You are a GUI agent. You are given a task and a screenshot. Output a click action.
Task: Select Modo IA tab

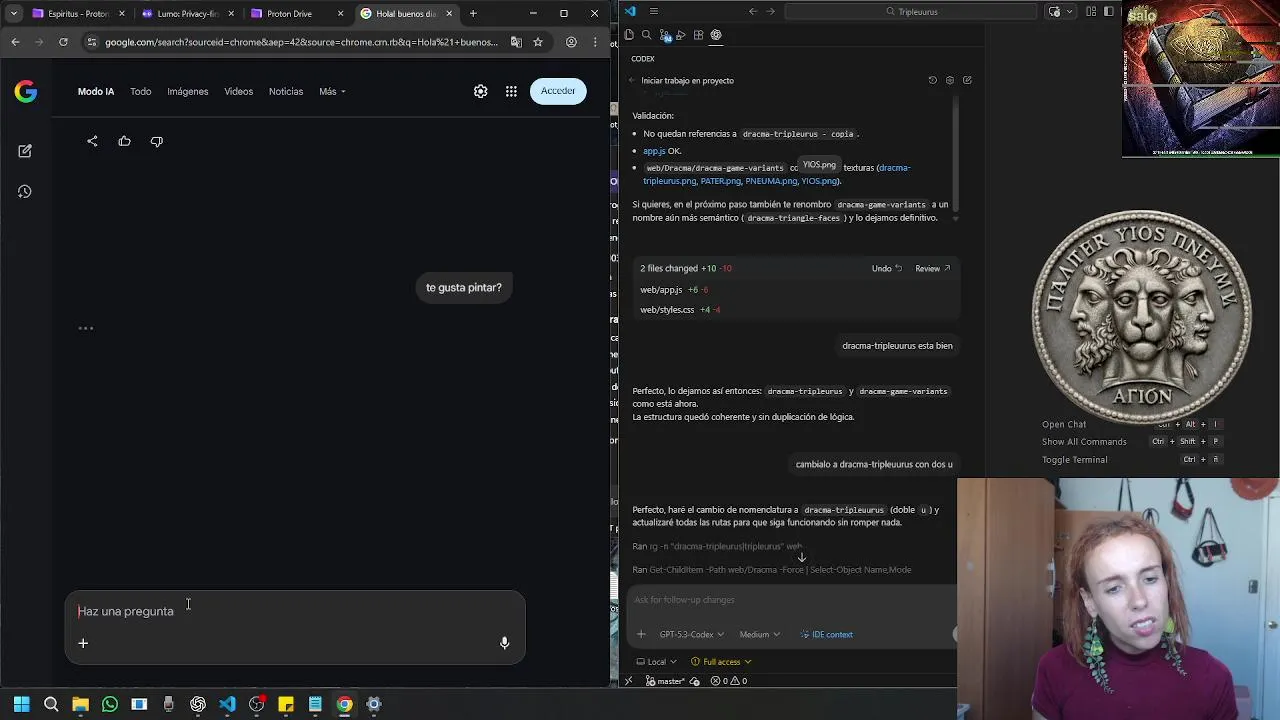96,91
